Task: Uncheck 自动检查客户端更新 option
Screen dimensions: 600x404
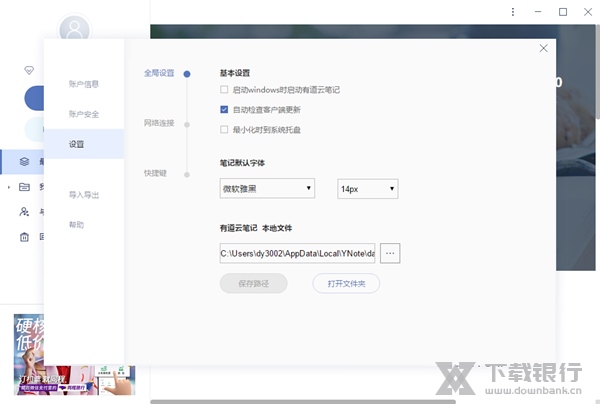Action: (224, 109)
